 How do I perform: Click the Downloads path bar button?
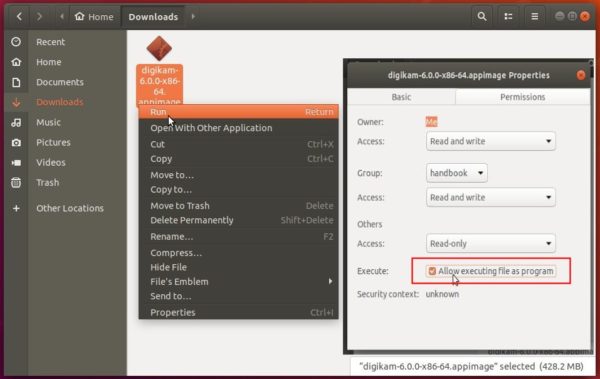click(153, 16)
